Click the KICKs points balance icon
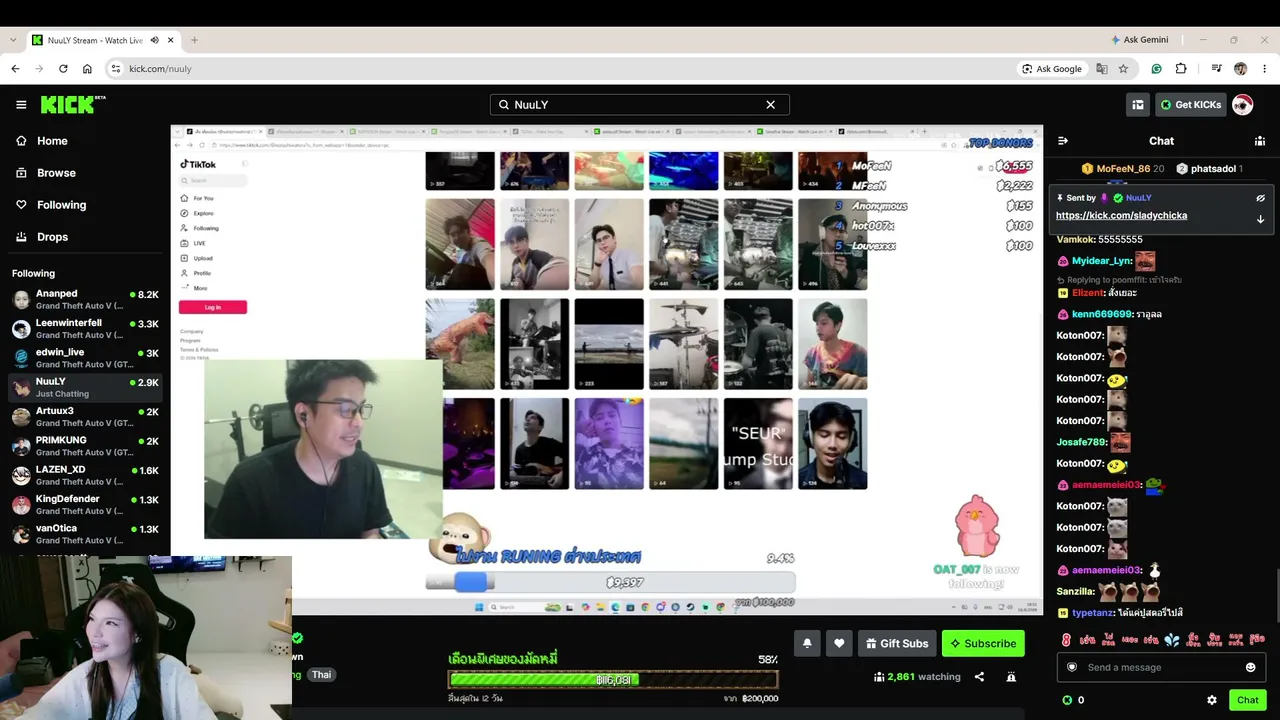The image size is (1280, 720). (x=1067, y=700)
